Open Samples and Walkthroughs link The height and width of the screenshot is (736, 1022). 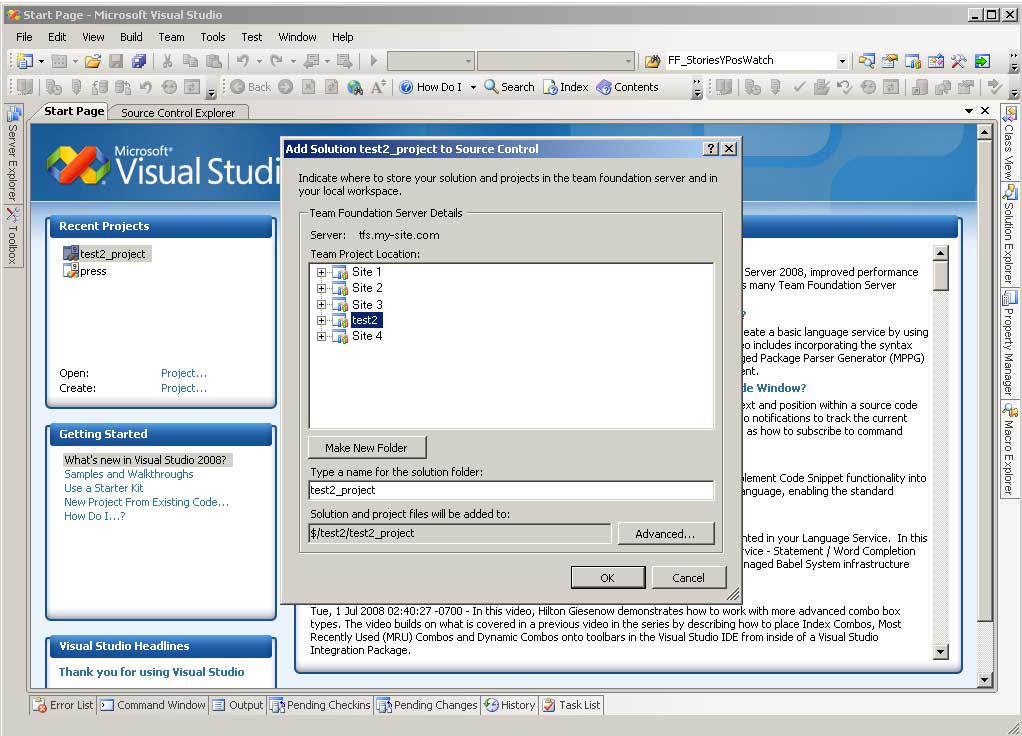[128, 474]
